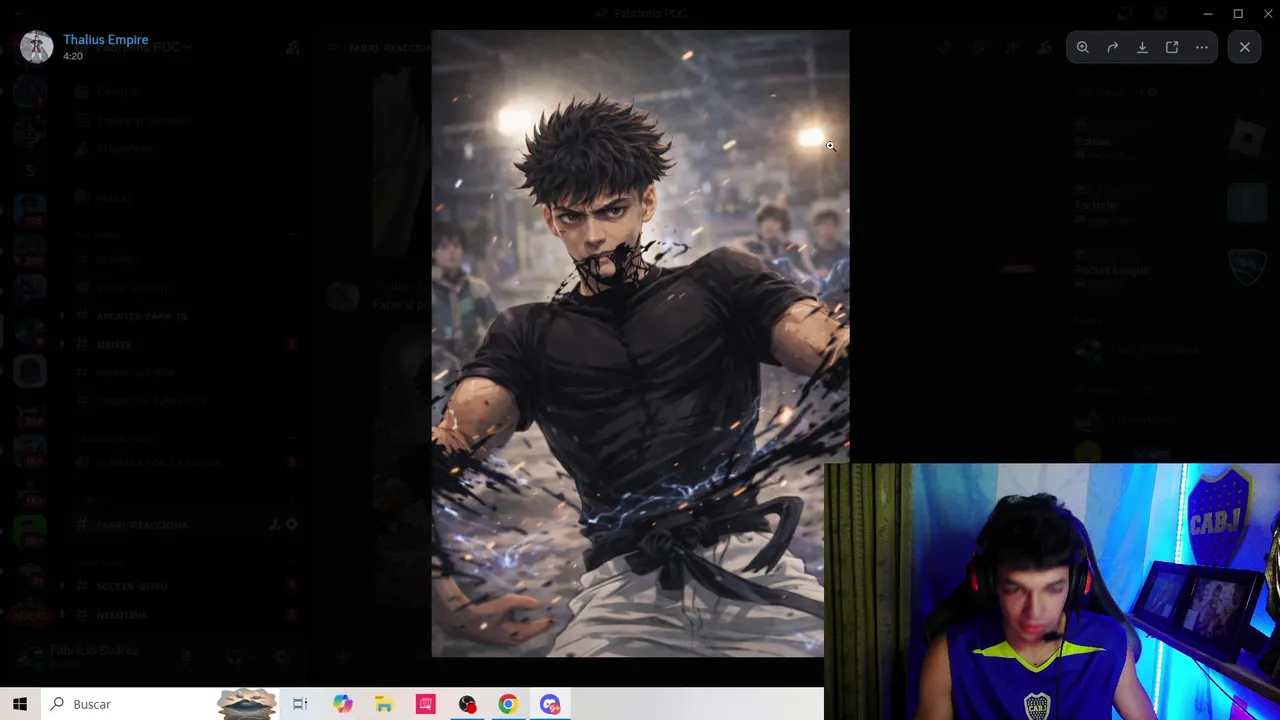1280x720 pixels.
Task: Click the Thalius Empire username
Action: [x=105, y=40]
